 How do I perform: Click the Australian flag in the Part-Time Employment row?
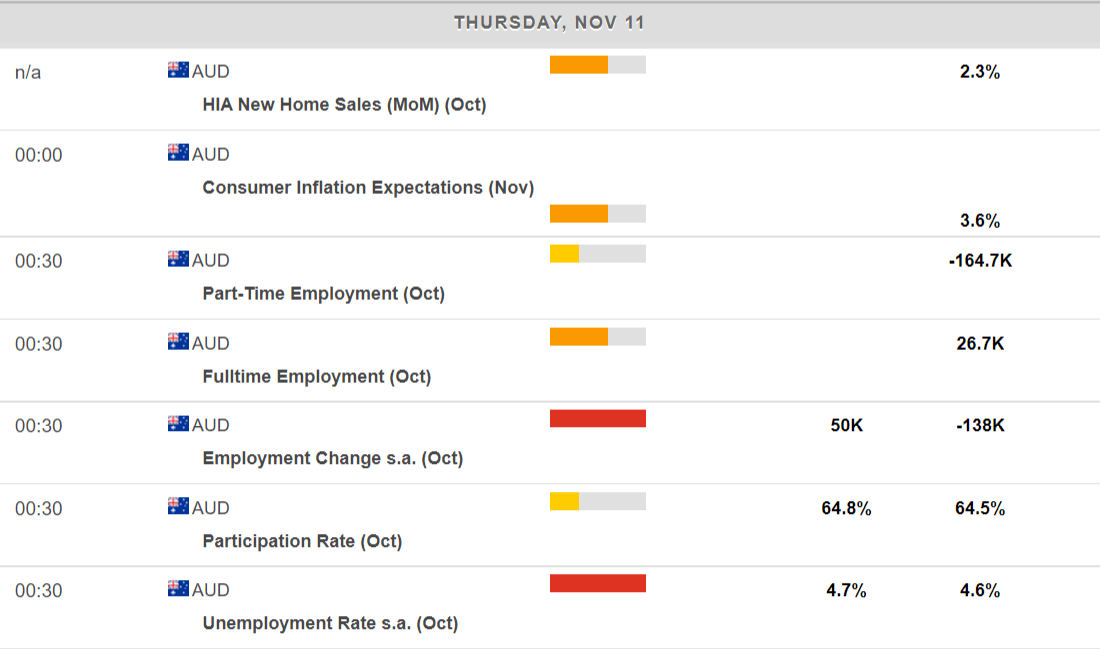[x=178, y=260]
